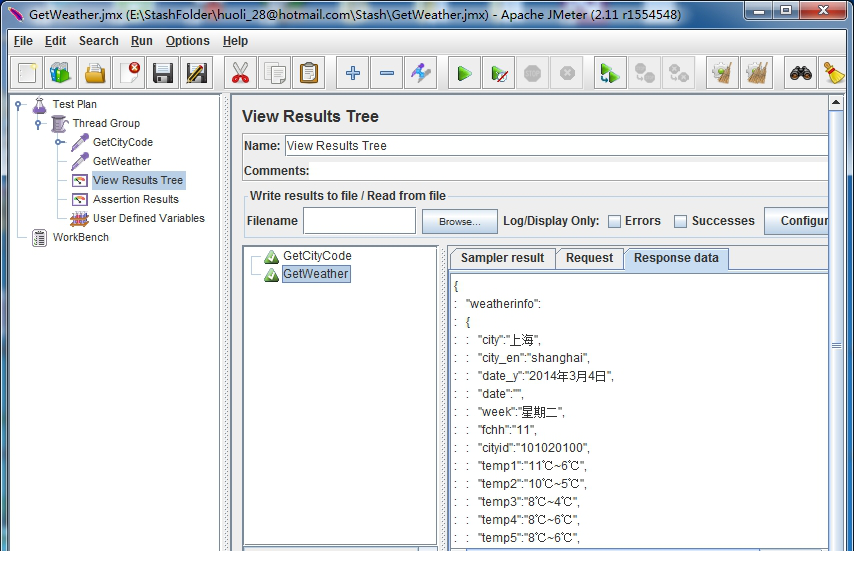
Task: Open the Run menu
Action: [142, 41]
